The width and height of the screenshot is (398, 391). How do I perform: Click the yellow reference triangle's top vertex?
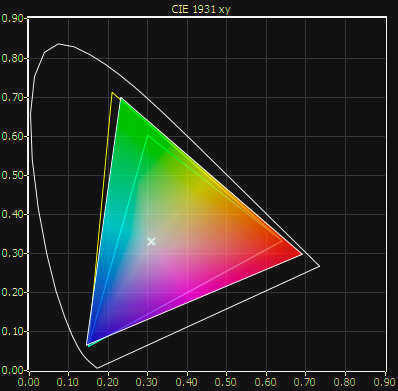pyautogui.click(x=112, y=93)
